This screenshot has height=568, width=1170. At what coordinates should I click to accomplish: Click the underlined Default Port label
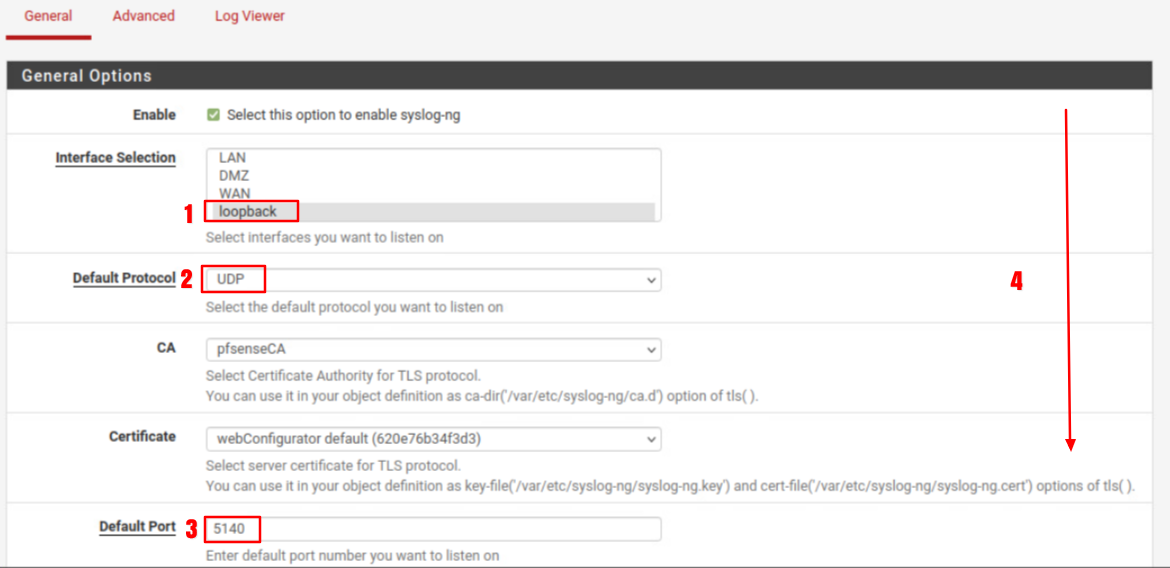tap(137, 527)
